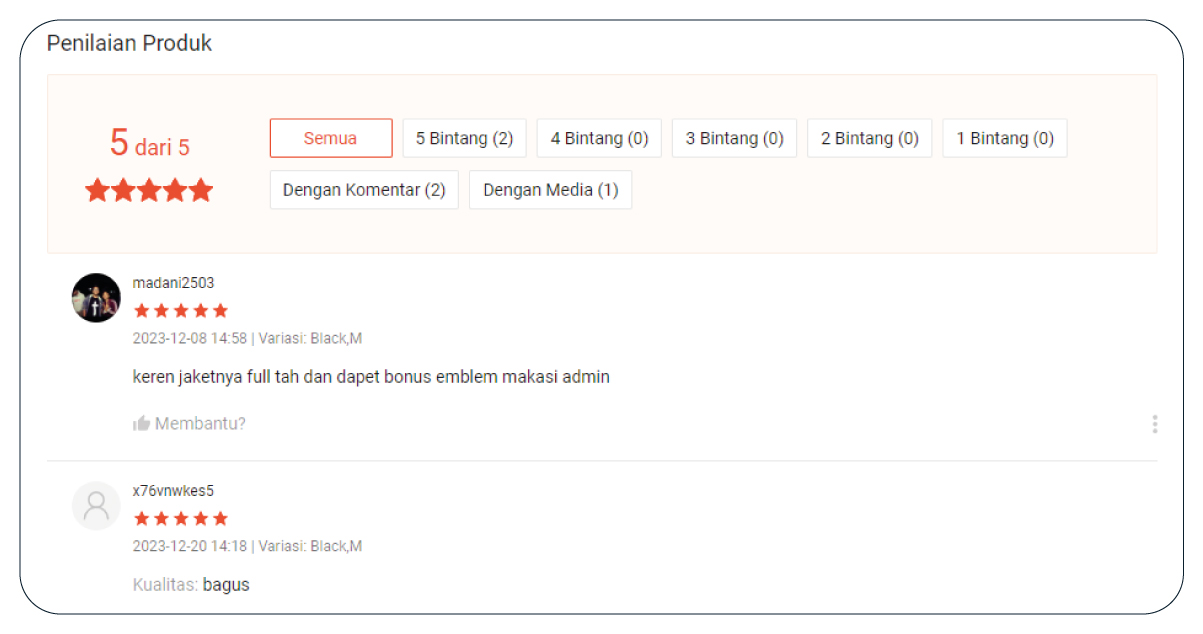Click thumbs-up Membantu icon on madani2503 review
Screen dimensions: 1203x634
(x=141, y=423)
